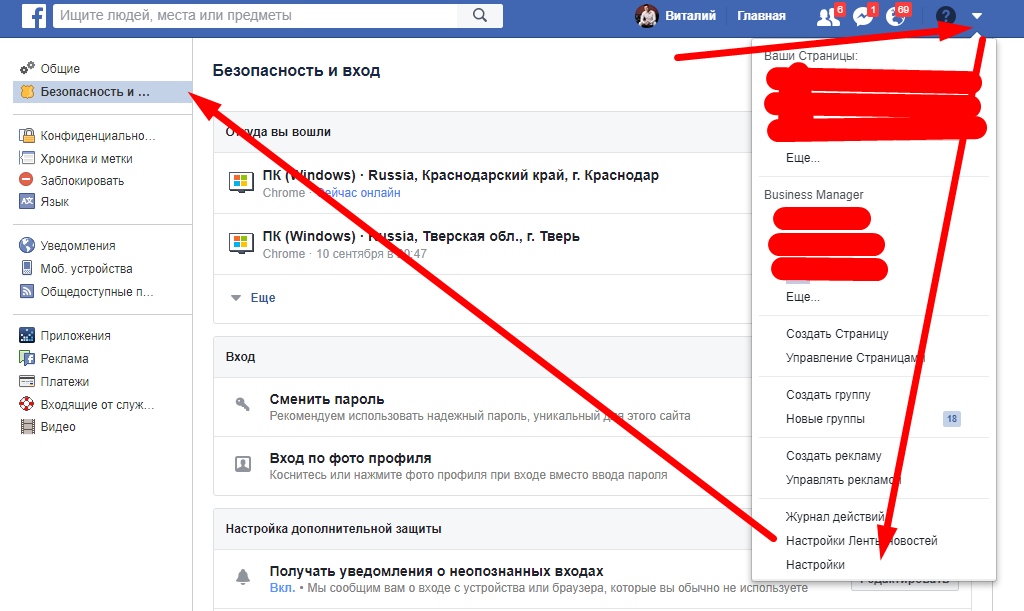1024x611 pixels.
Task: Go to Главная home link
Action: click(x=761, y=16)
